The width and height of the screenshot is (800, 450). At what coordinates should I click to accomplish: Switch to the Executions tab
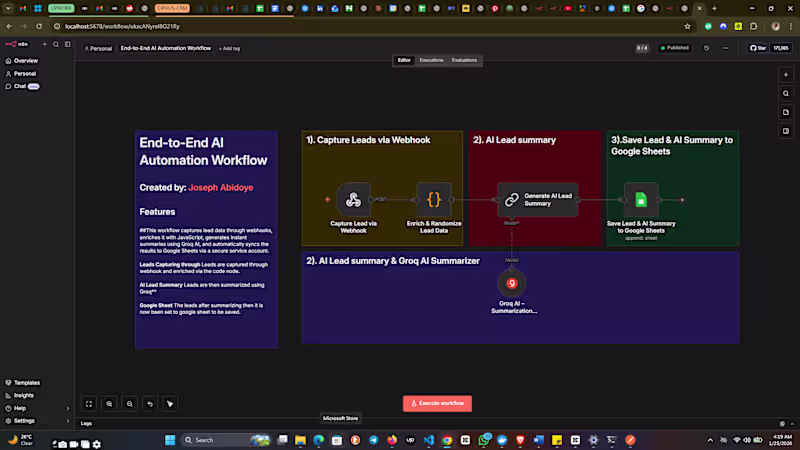coord(431,60)
